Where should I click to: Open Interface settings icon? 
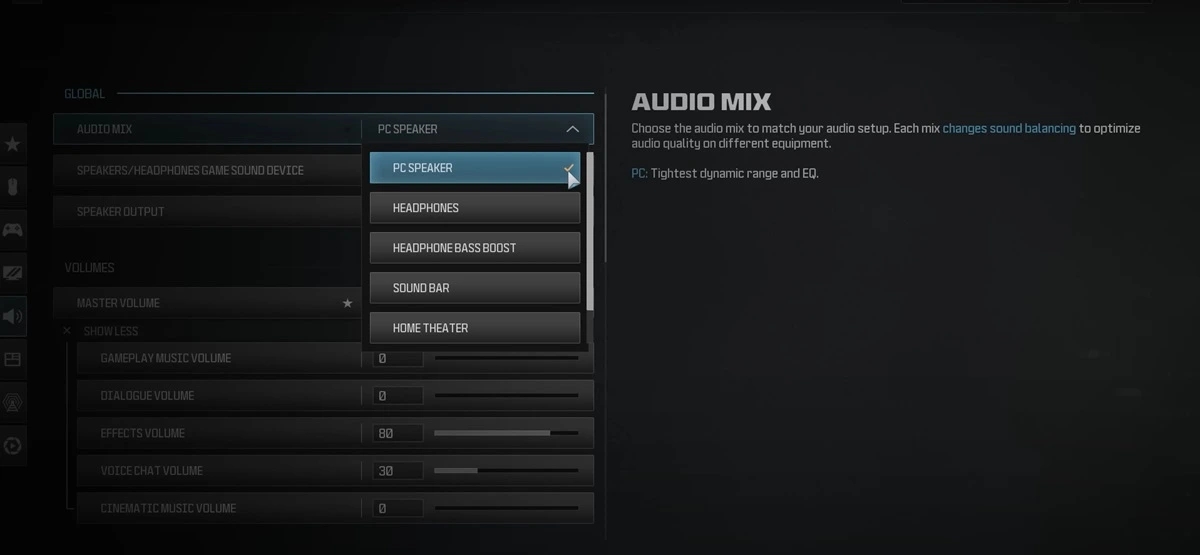click(12, 359)
